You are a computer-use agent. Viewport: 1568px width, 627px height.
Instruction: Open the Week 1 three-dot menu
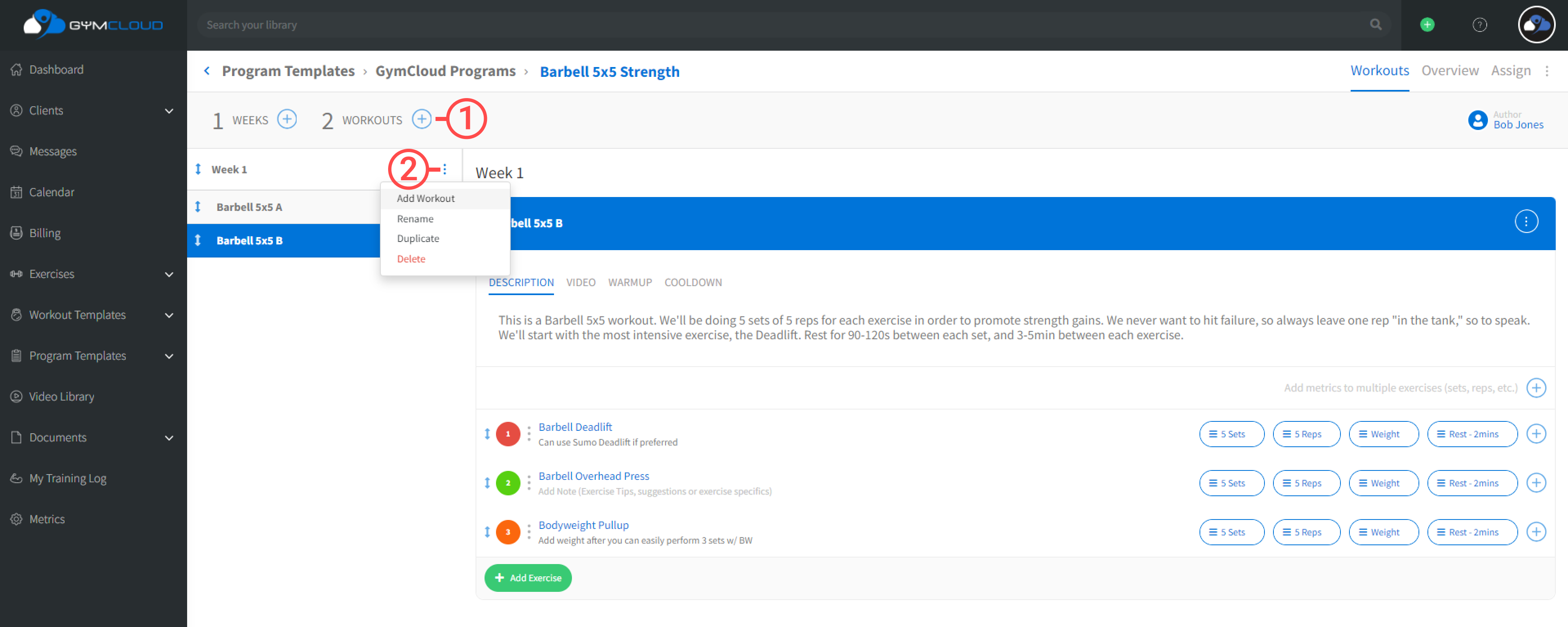(444, 169)
